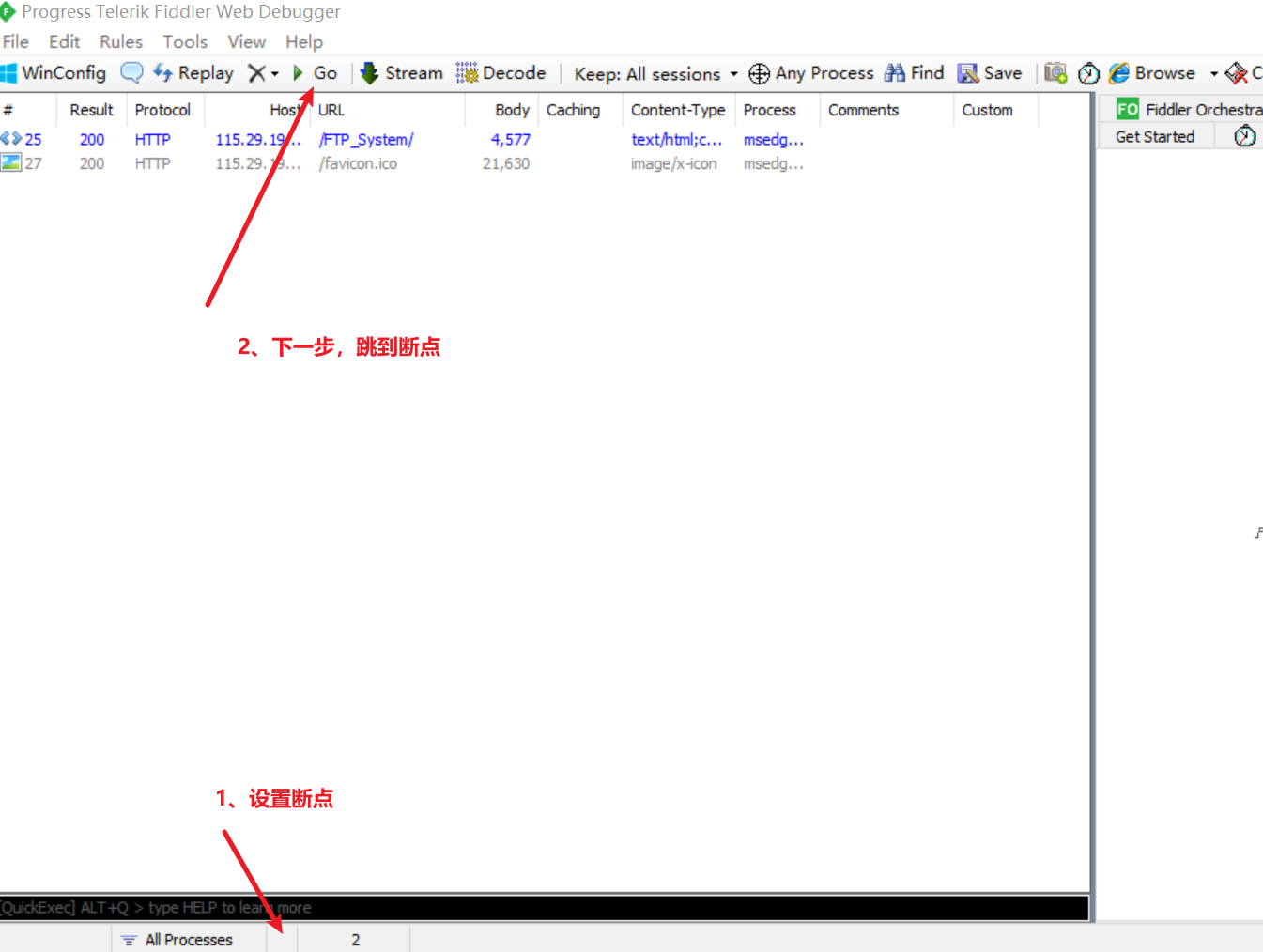Expand the Remove (X) dropdown arrow
The width and height of the screenshot is (1263, 952).
[x=275, y=73]
